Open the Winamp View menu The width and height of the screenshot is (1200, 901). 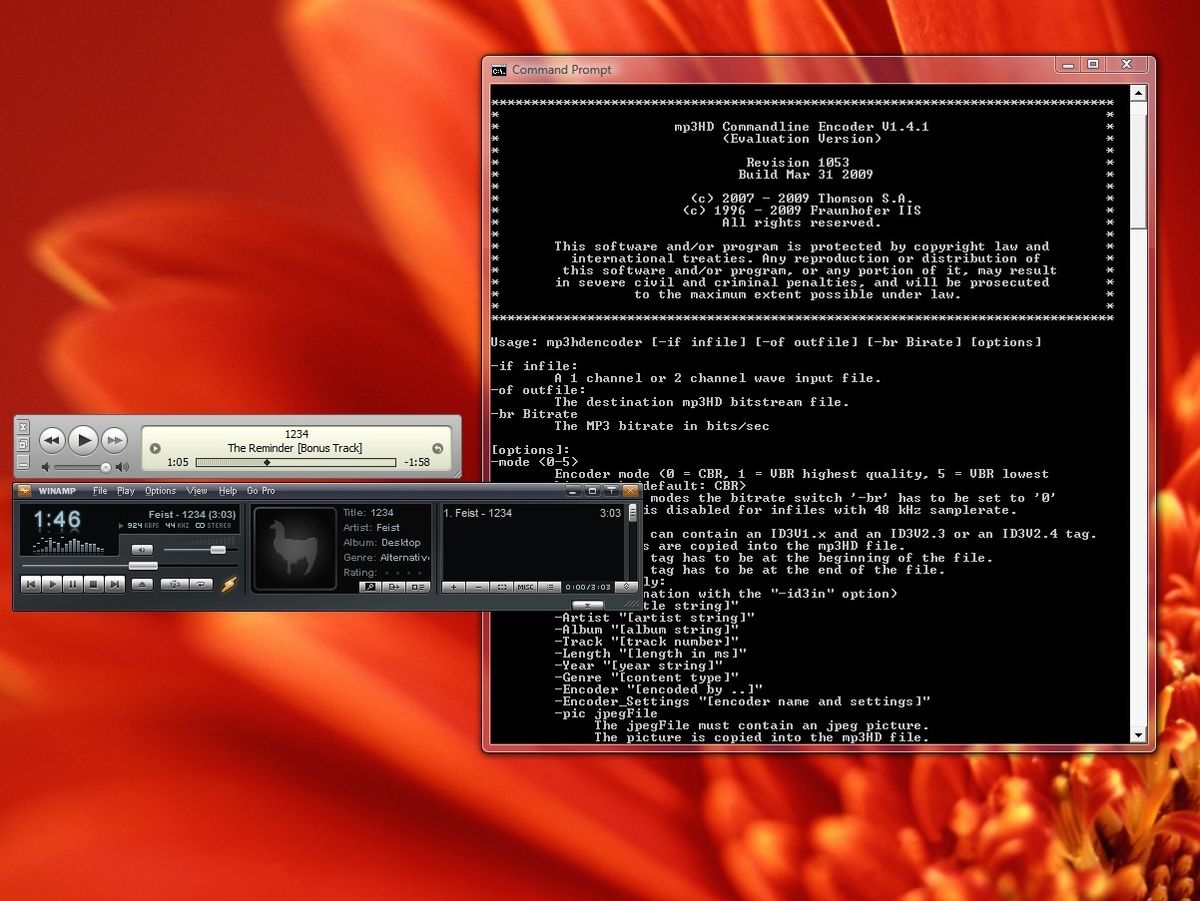197,491
